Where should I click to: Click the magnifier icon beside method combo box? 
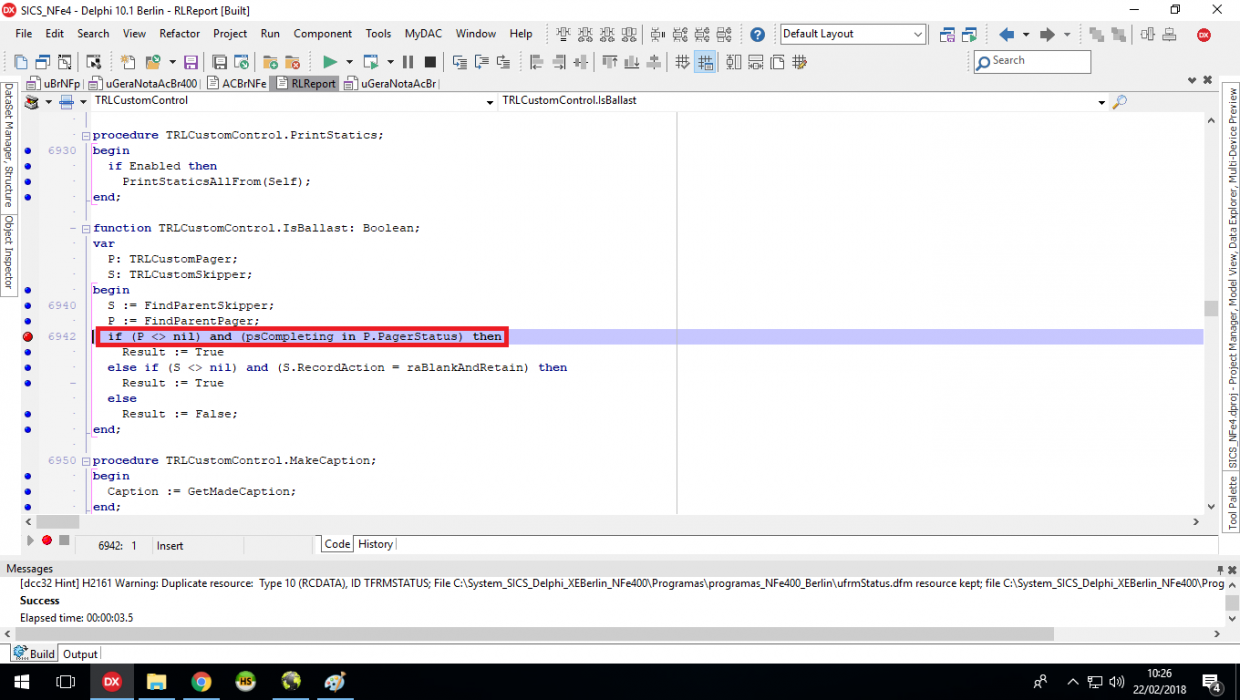pos(1119,101)
